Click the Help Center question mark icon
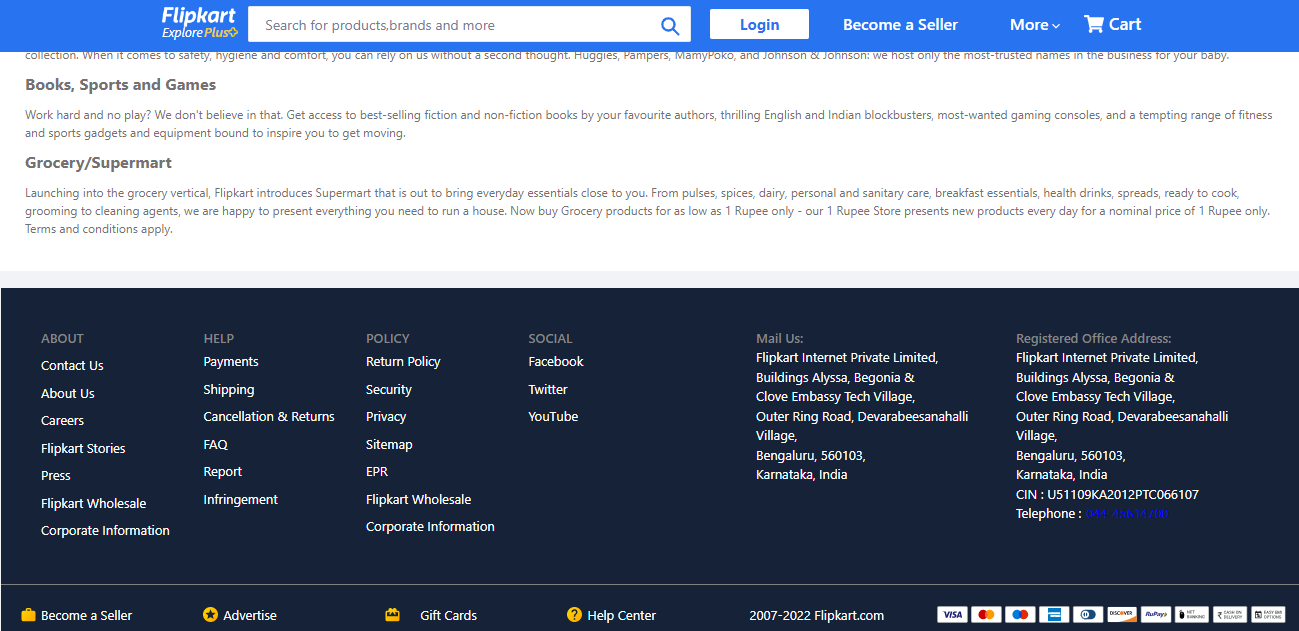This screenshot has height=631, width=1299. pos(574,615)
